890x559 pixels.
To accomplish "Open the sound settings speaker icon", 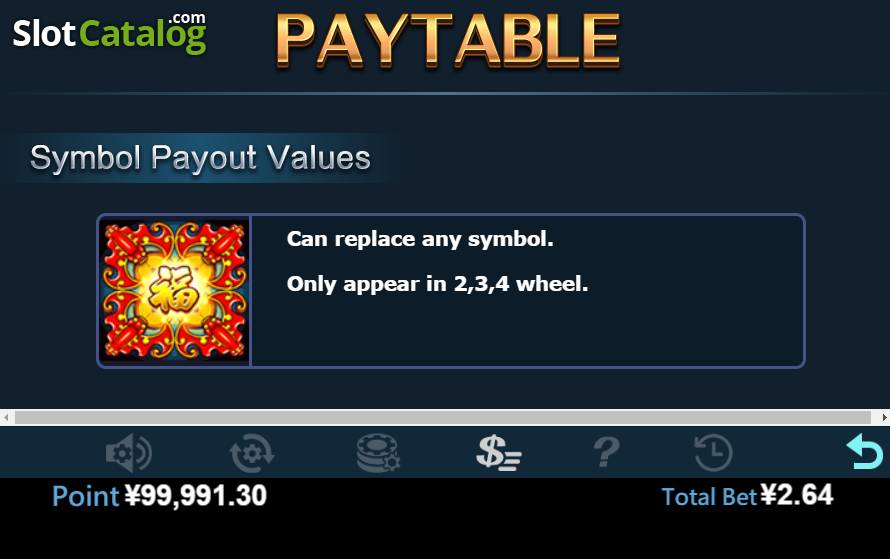I will (x=129, y=453).
